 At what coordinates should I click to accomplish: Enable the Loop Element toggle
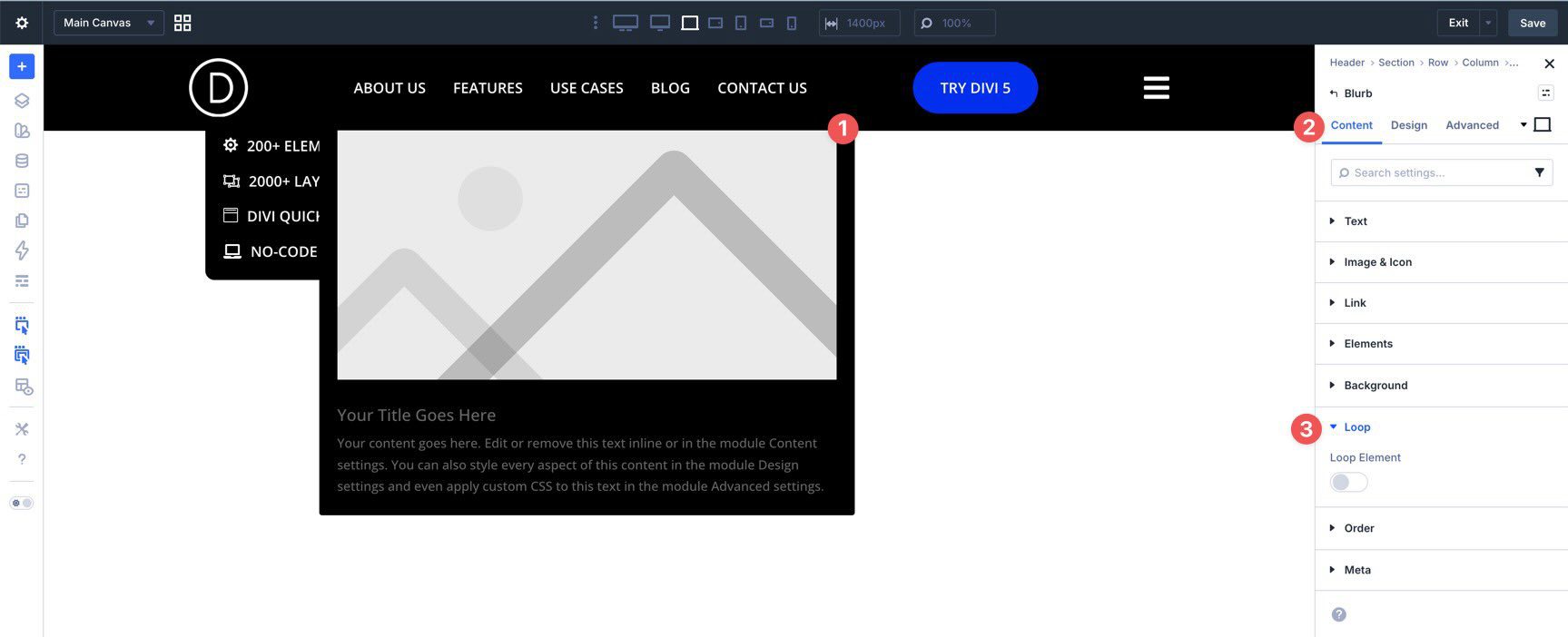(1348, 482)
